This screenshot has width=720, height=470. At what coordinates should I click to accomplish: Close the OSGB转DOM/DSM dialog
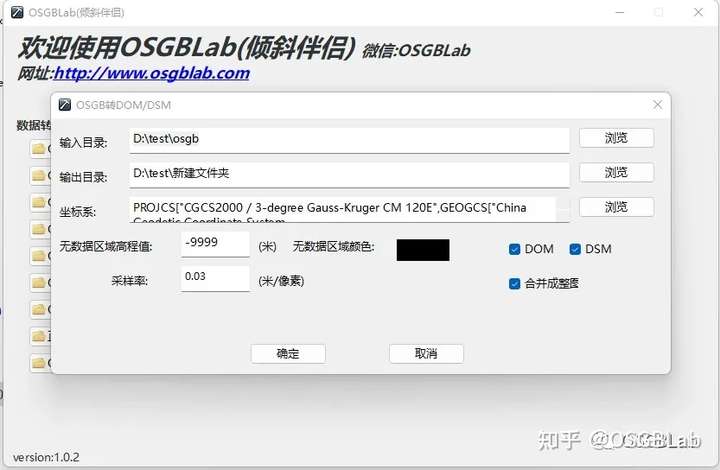tap(658, 105)
